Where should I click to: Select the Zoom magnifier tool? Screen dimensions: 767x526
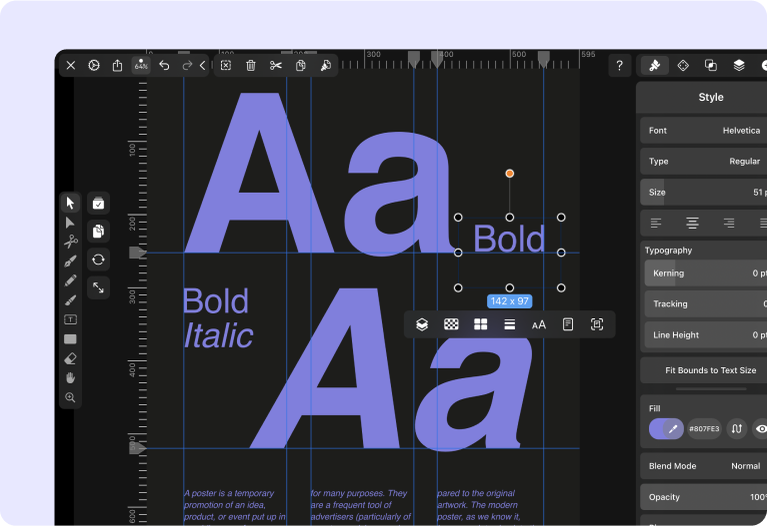[x=70, y=397]
